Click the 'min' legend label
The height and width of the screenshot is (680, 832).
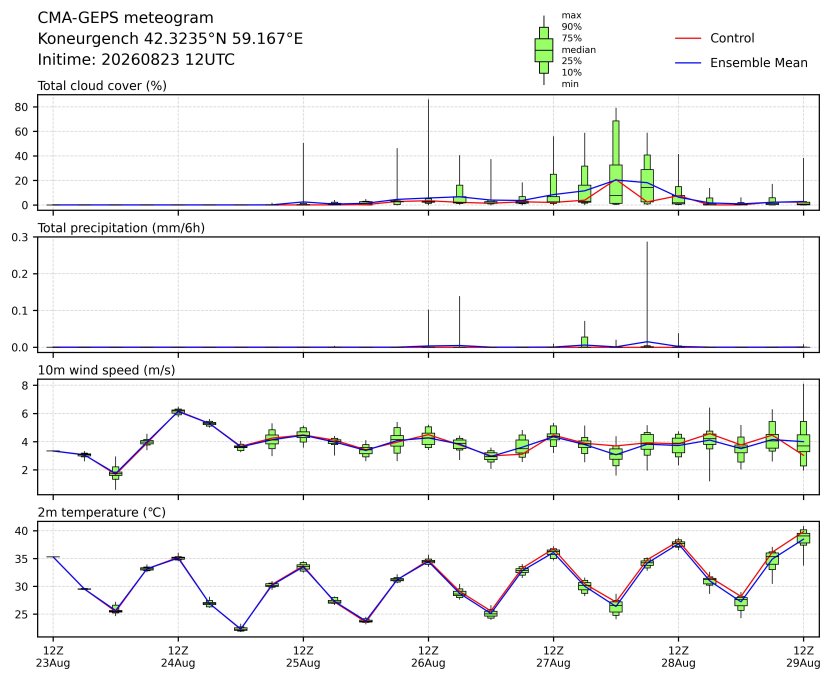[570, 84]
